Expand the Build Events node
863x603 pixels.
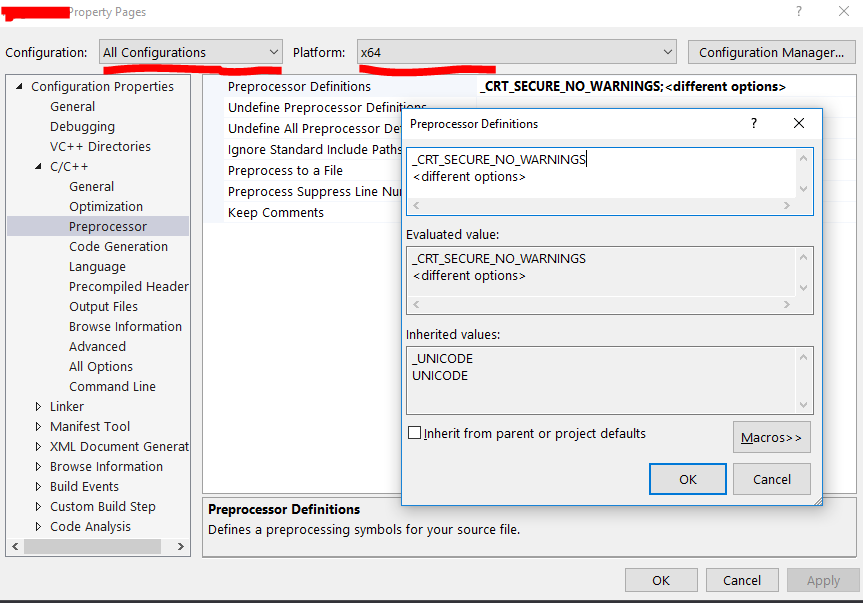coord(38,486)
